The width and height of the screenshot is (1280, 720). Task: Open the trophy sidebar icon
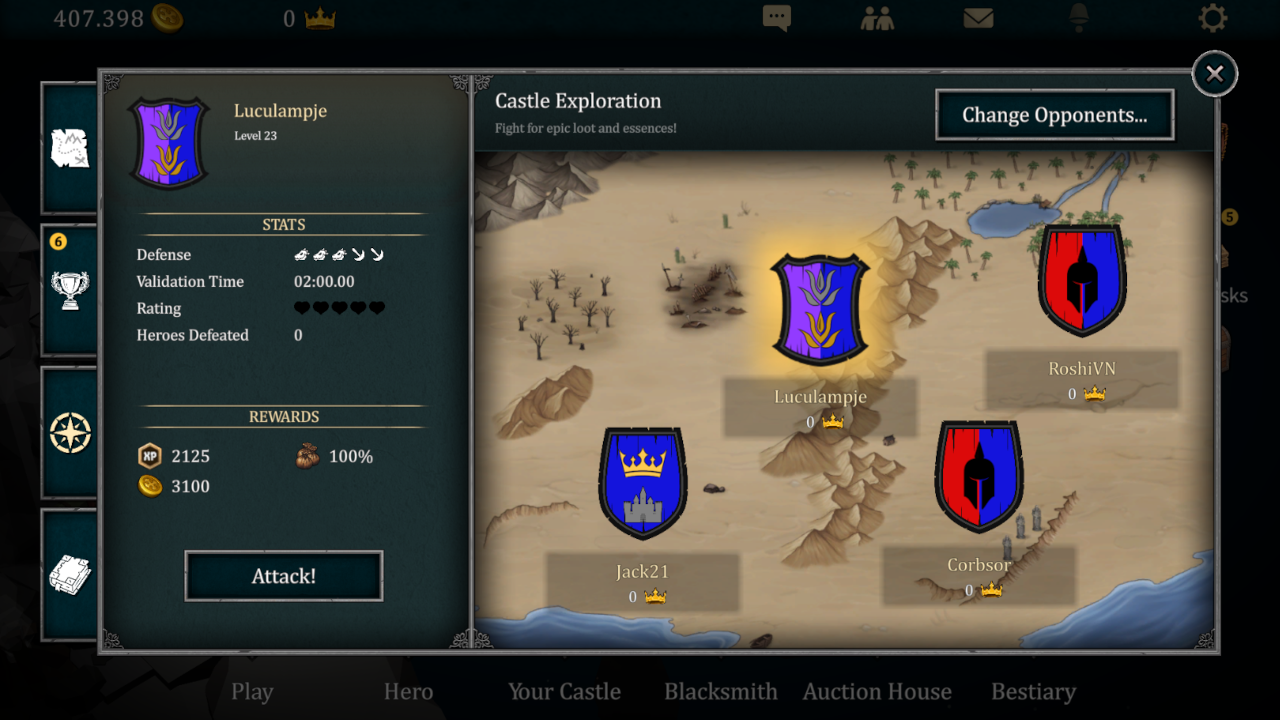70,290
